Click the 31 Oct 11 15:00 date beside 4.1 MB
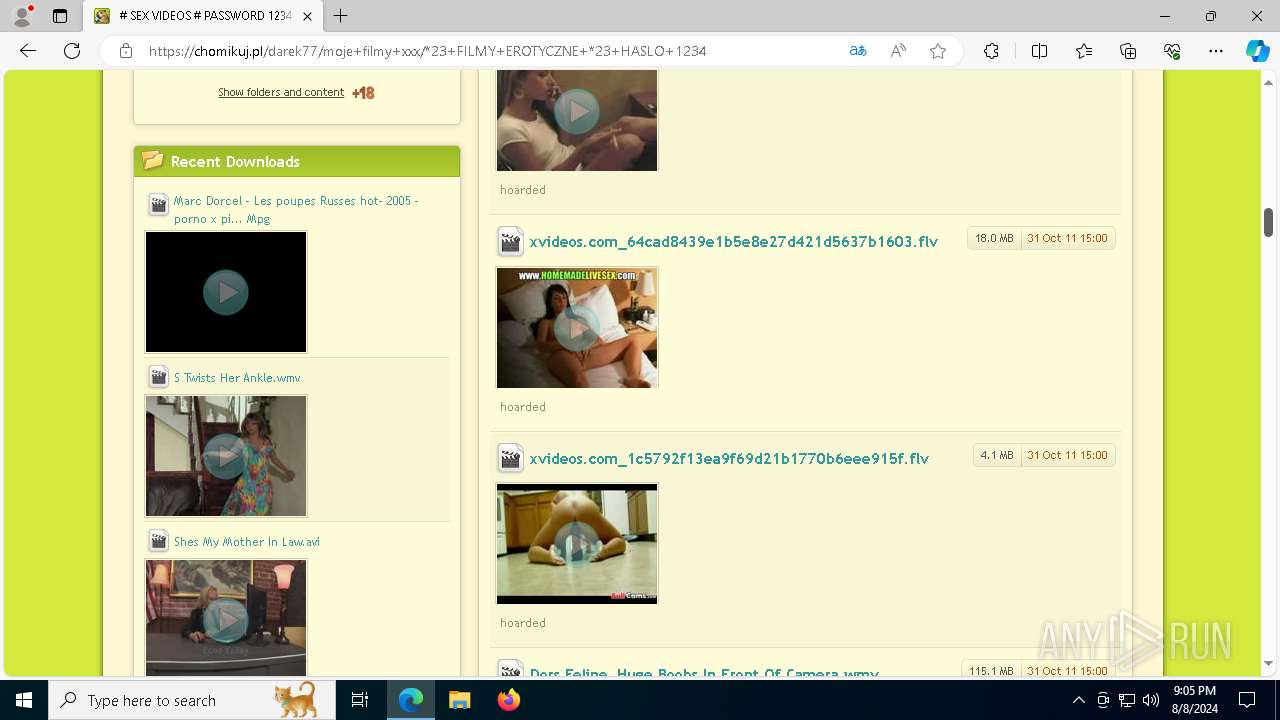 coord(1067,455)
